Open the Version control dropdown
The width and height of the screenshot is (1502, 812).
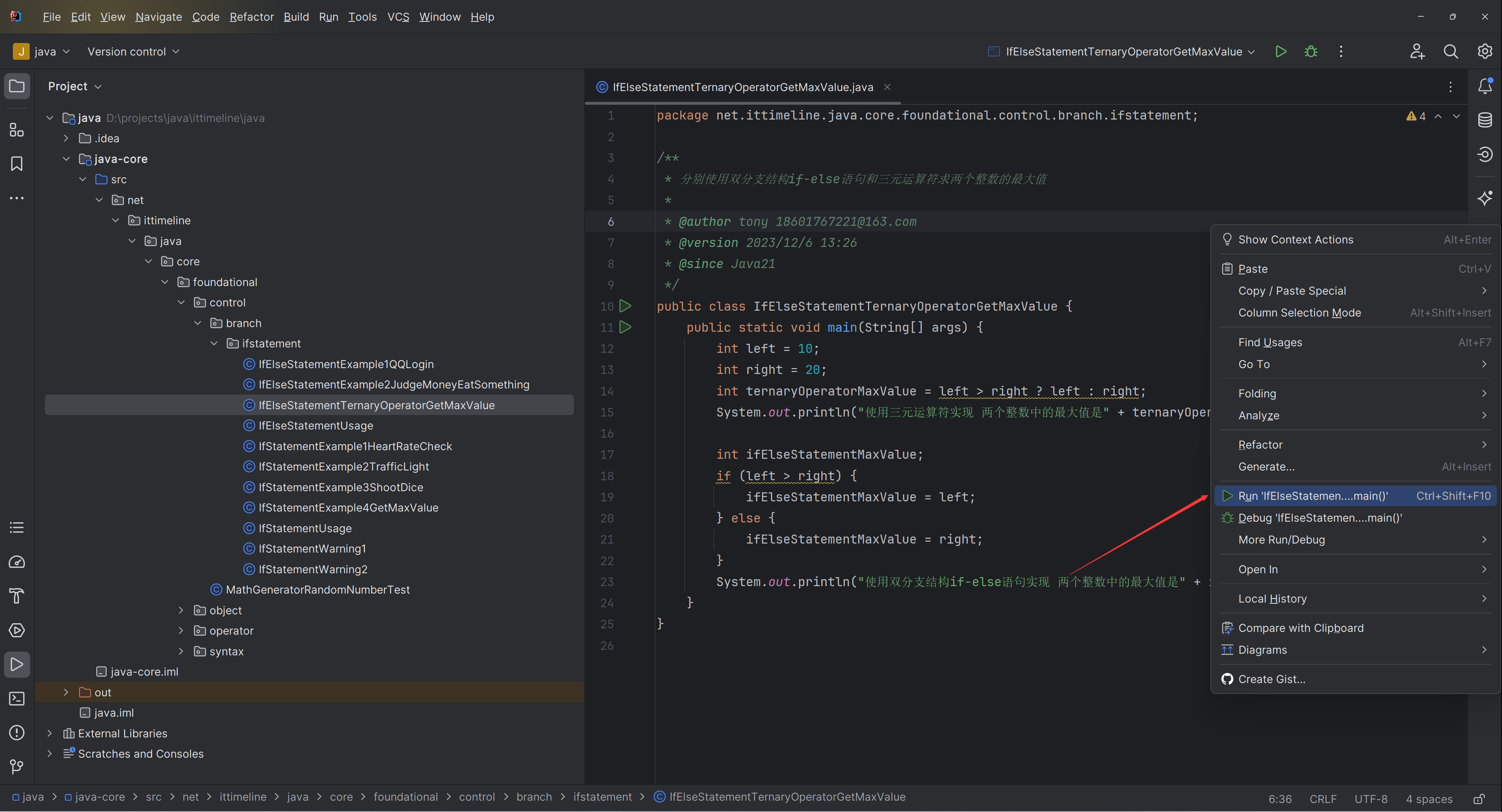[133, 51]
